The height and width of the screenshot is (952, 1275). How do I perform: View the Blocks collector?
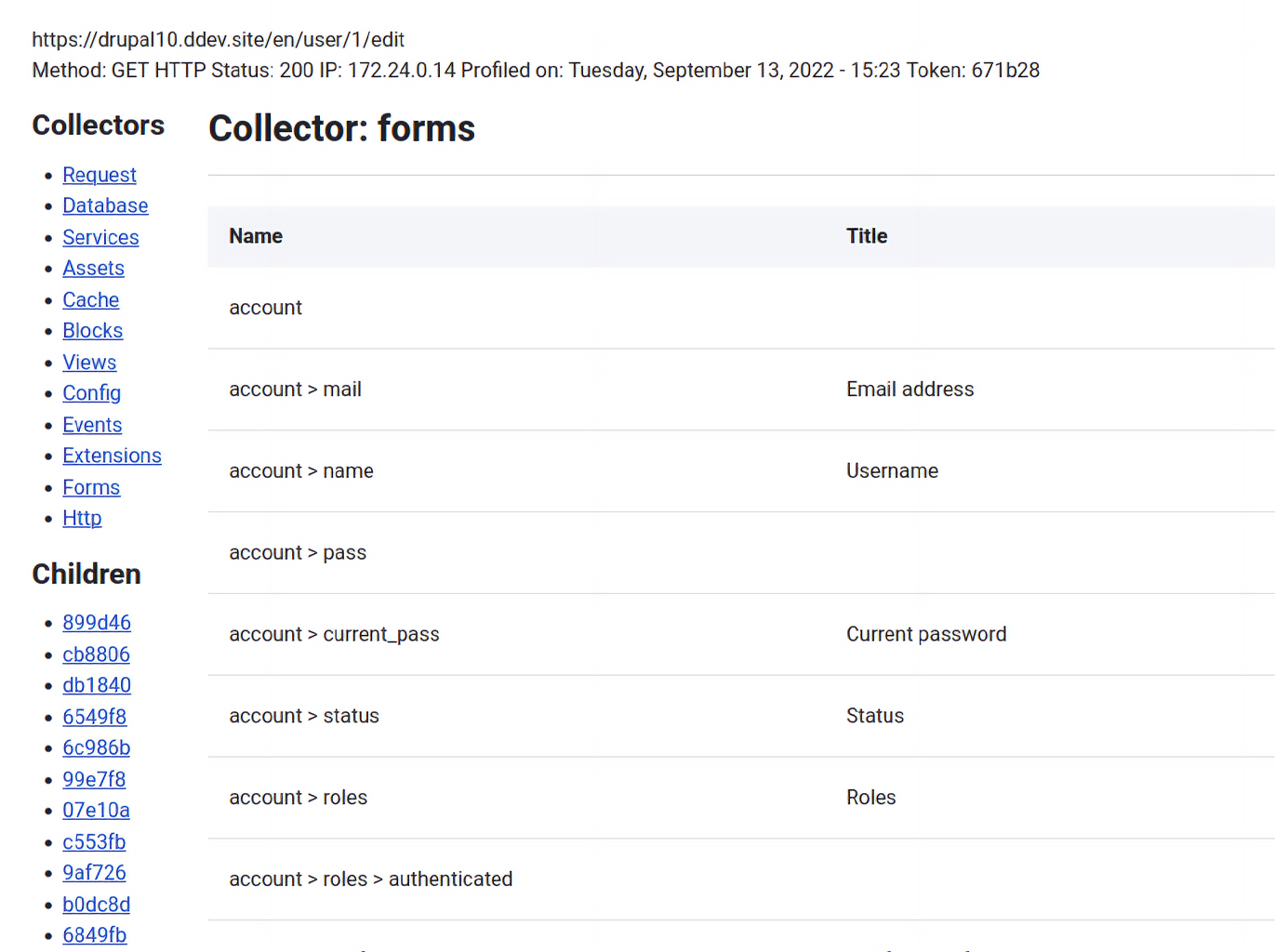[92, 330]
